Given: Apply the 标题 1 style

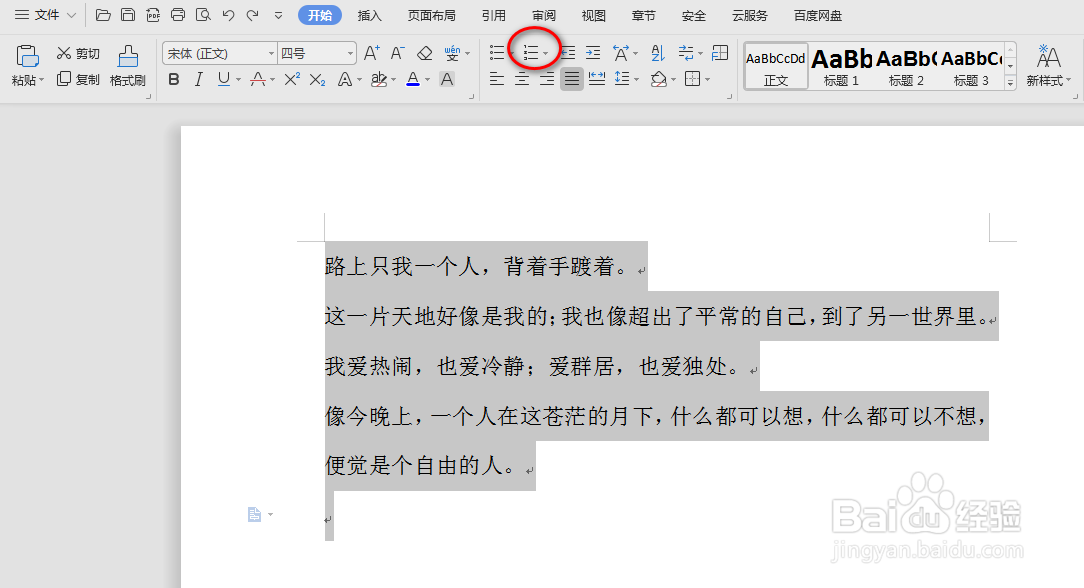Looking at the screenshot, I should (841, 66).
